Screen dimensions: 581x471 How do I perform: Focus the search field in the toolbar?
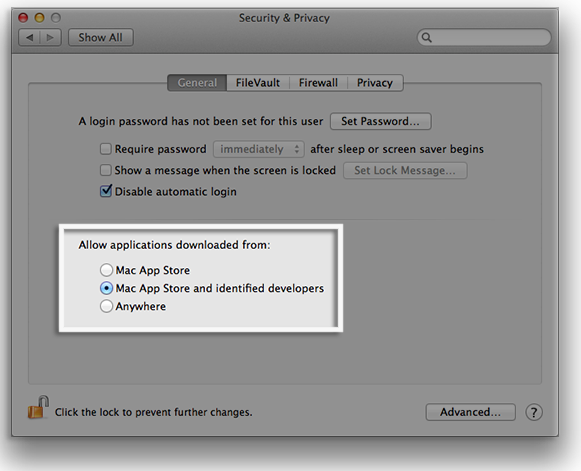click(484, 37)
